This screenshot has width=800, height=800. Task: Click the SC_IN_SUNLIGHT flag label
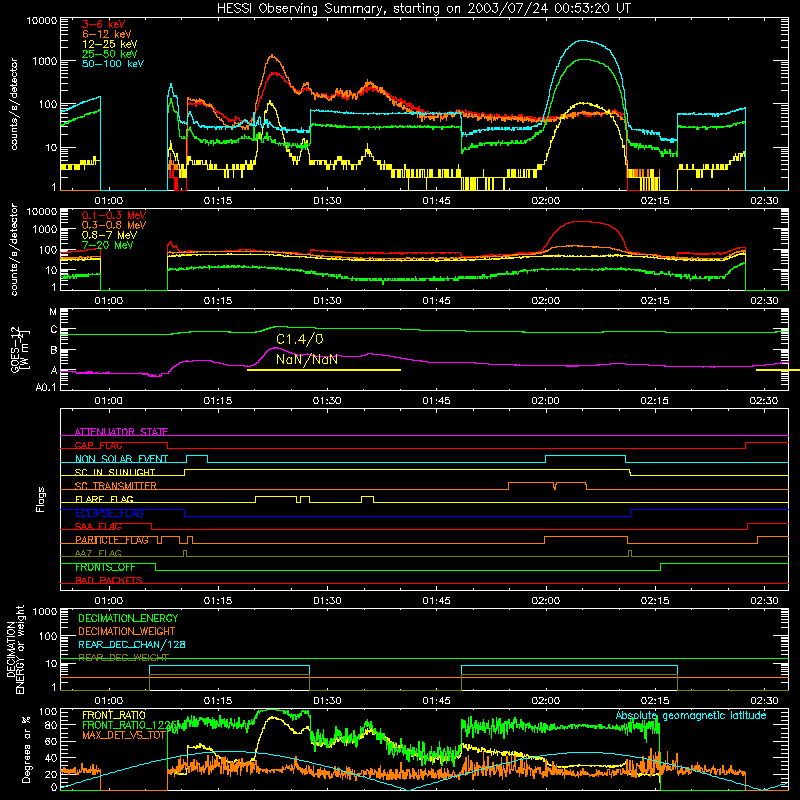tap(115, 472)
